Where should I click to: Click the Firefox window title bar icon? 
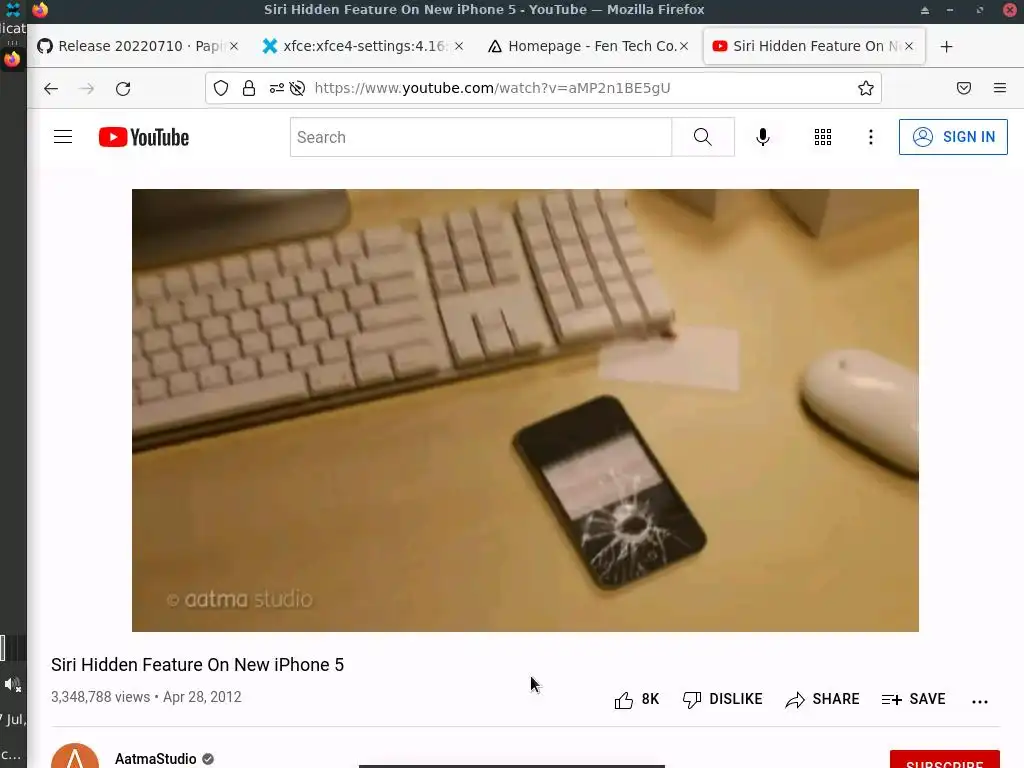[40, 10]
